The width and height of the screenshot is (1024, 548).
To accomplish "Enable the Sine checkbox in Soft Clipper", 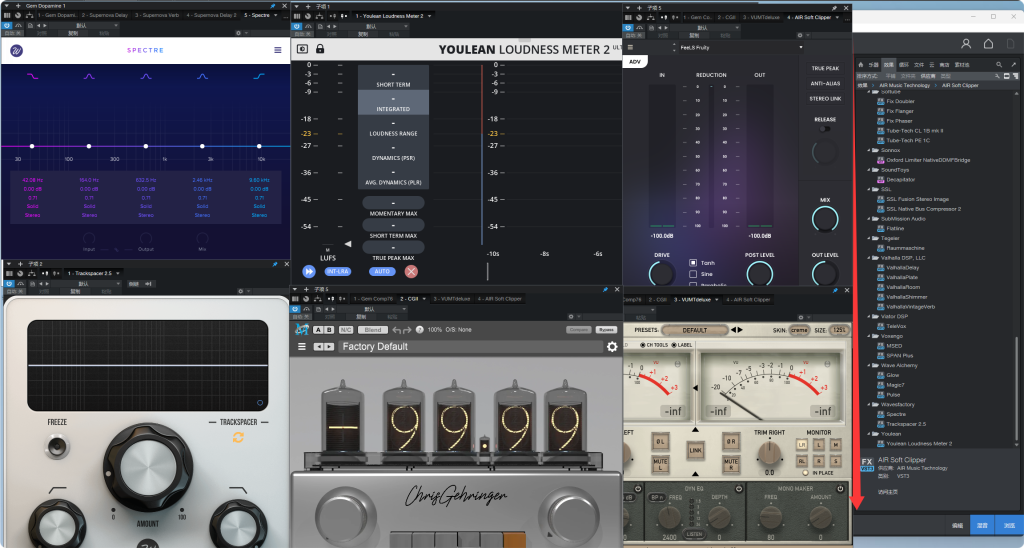I will click(693, 274).
